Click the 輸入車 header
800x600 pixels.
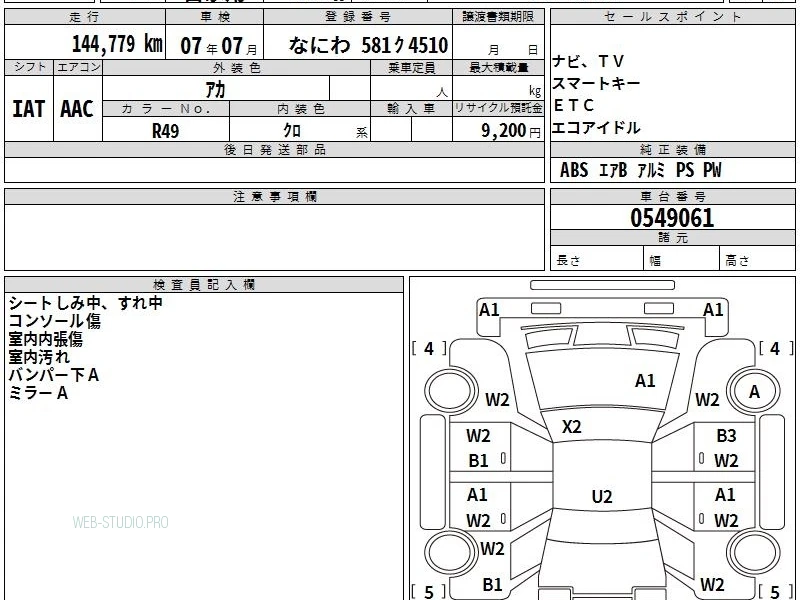click(x=411, y=109)
